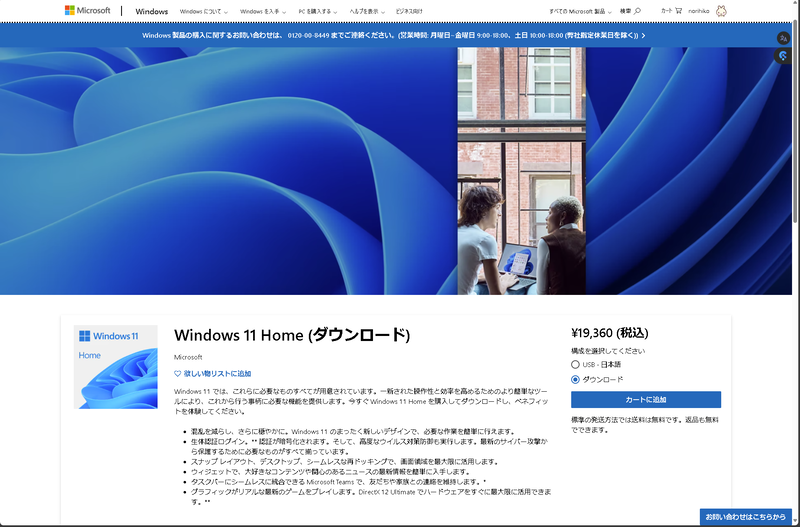Expand the Windows を入手 menu
The height and width of the screenshot is (527, 800).
[263, 11]
